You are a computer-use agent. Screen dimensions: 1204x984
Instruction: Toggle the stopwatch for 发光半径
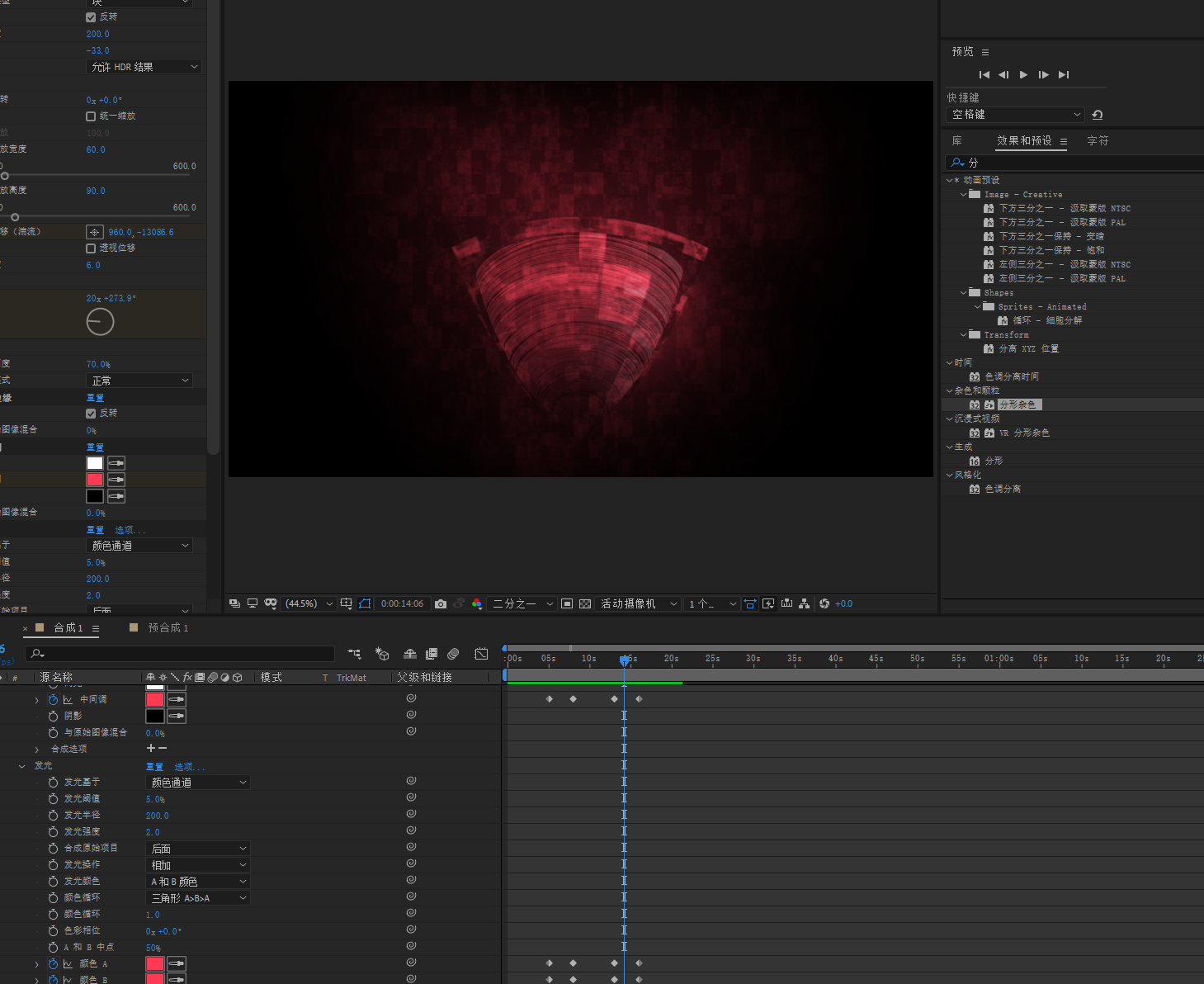coord(53,815)
